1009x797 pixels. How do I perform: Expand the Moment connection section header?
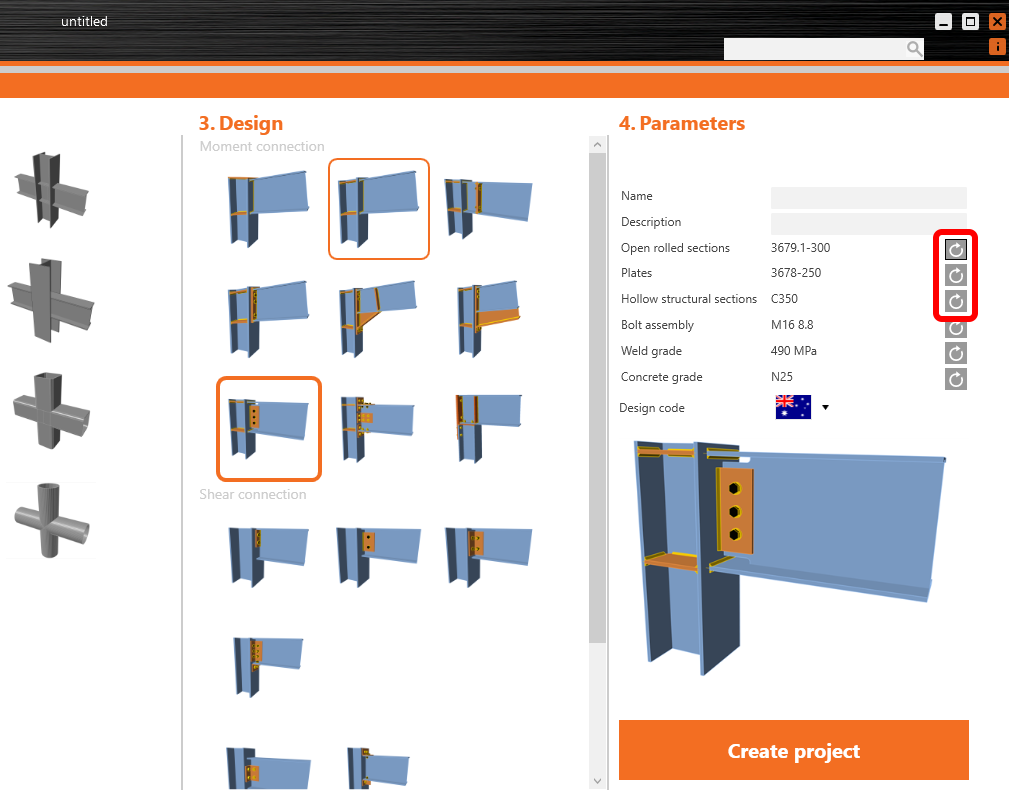261,146
